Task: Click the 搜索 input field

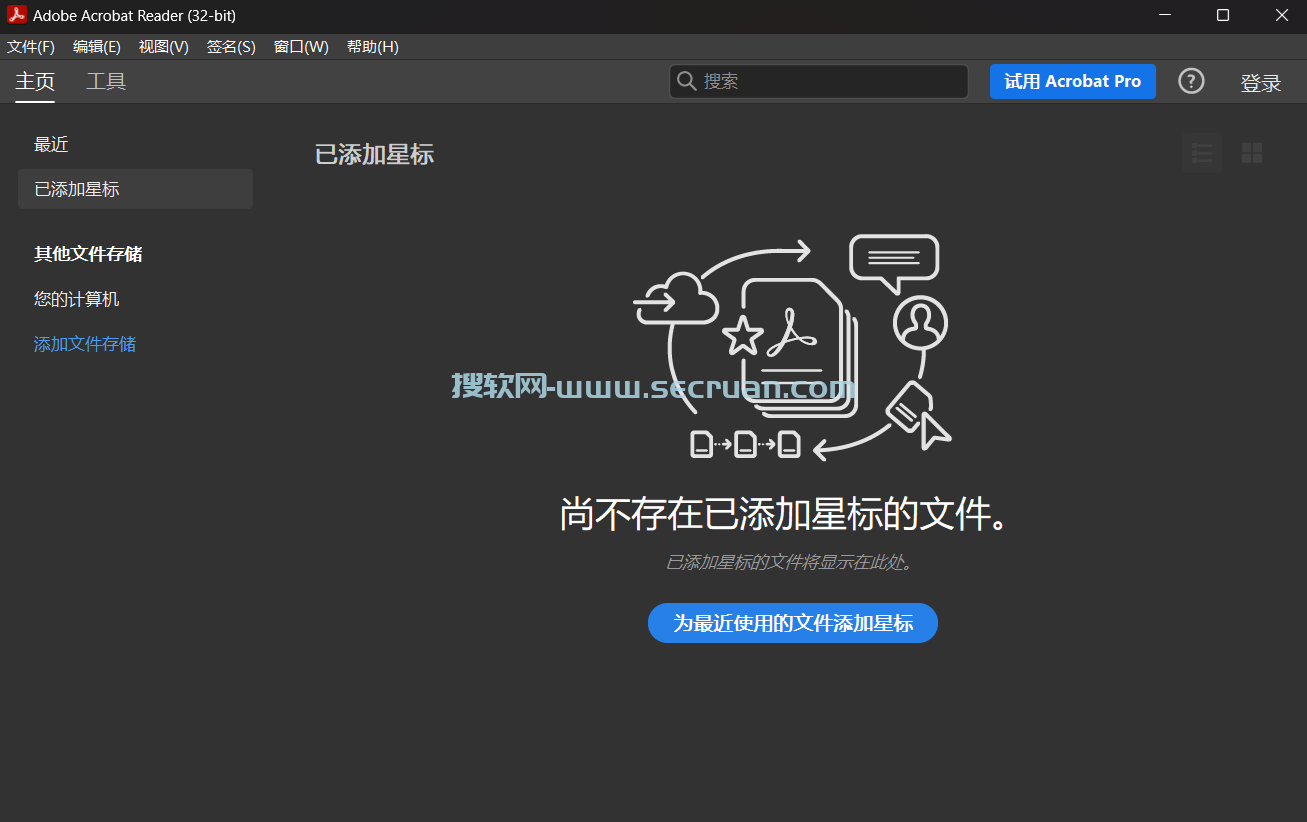Action: click(x=819, y=82)
